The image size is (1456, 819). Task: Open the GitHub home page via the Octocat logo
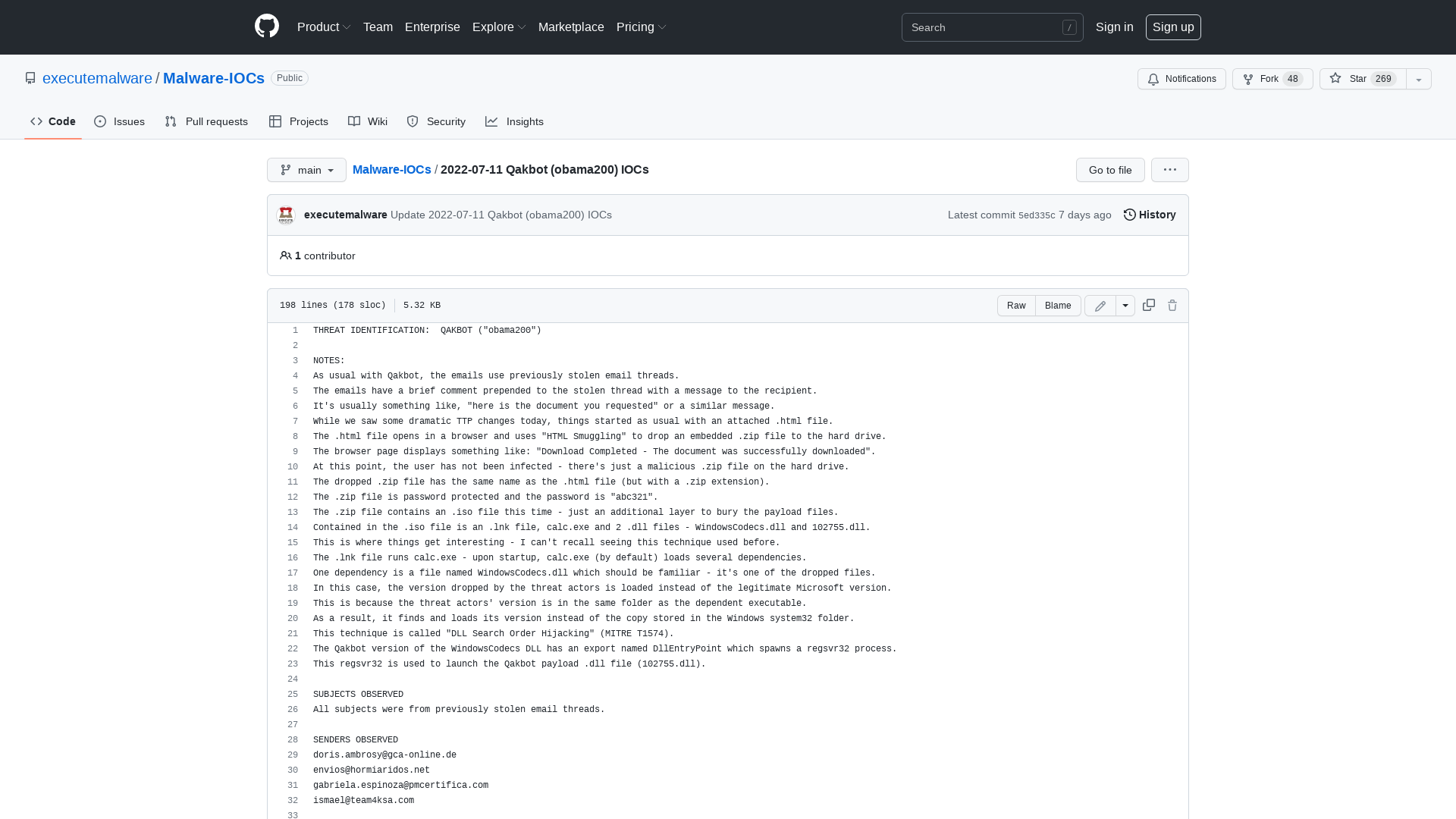coord(267,27)
